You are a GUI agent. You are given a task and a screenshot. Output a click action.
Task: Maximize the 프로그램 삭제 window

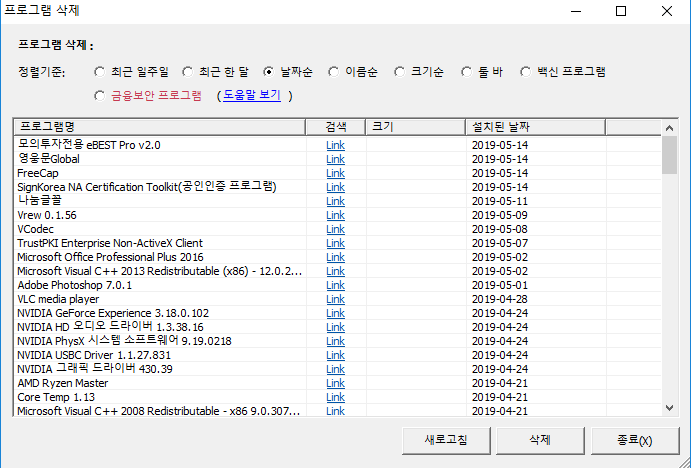coord(621,11)
